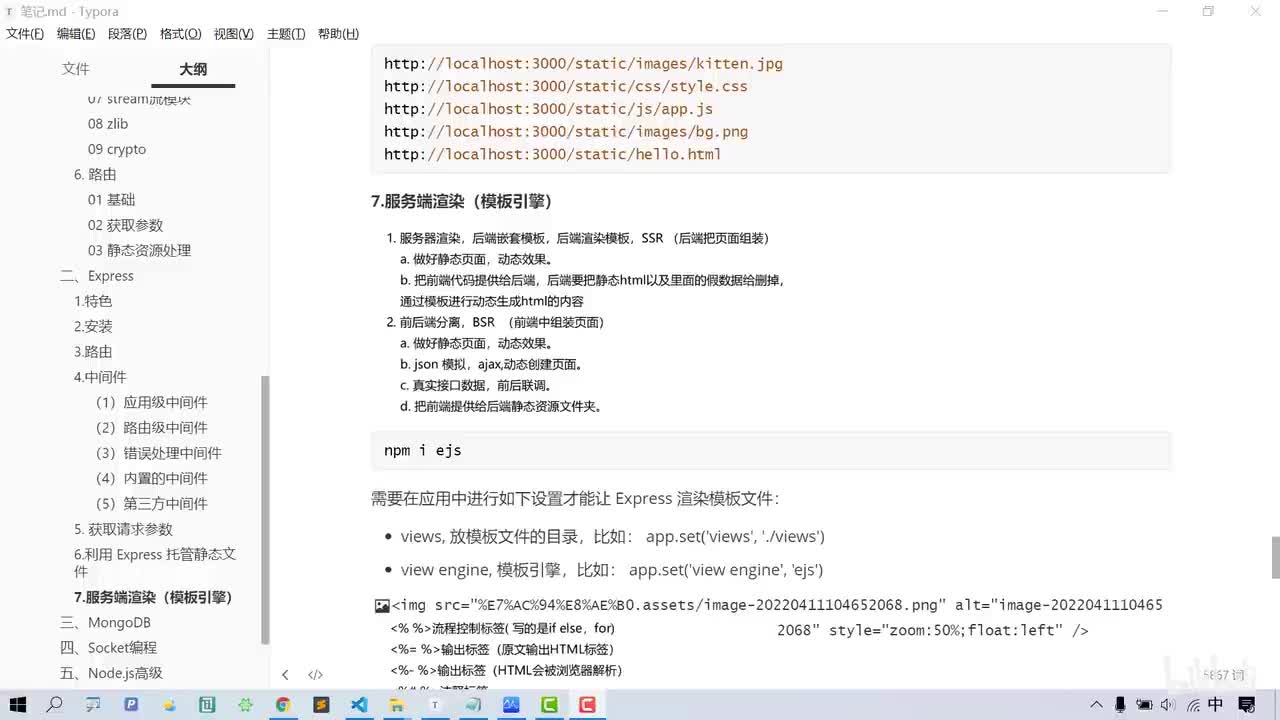Launch Chrome from the taskbar

(x=283, y=705)
